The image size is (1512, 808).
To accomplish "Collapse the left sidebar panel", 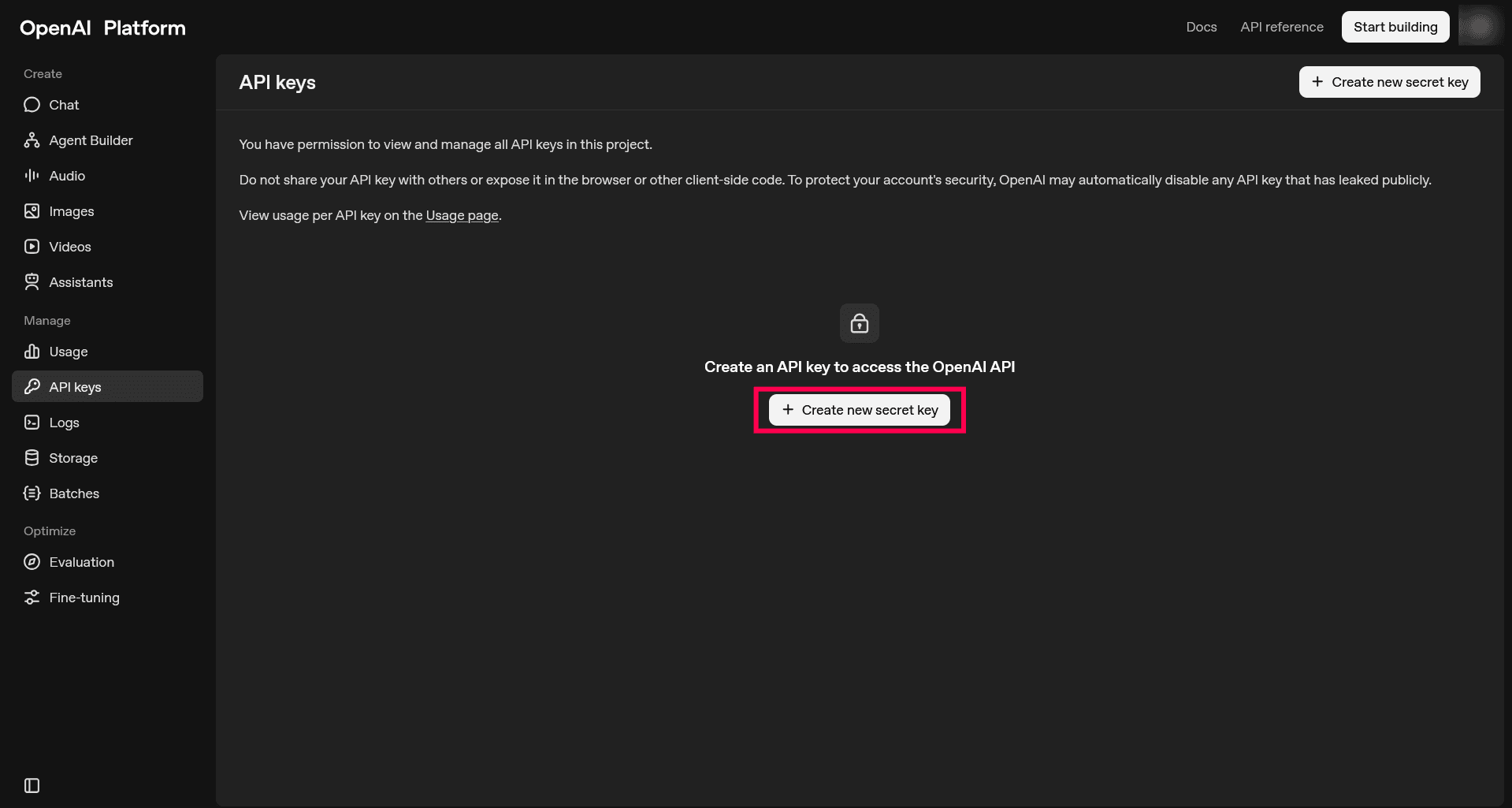I will pos(31,785).
